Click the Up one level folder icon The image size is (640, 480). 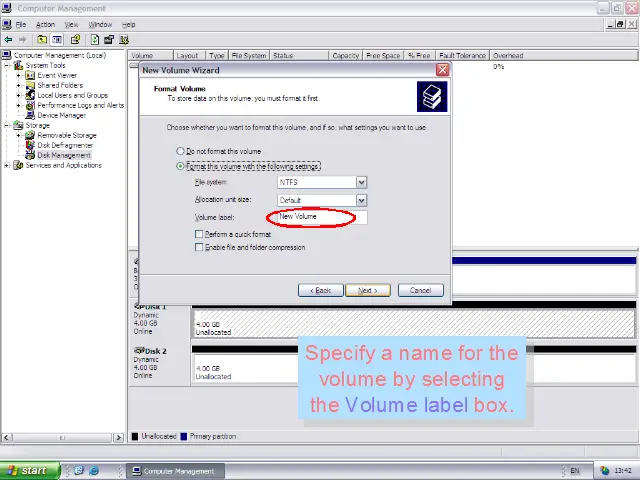42,40
